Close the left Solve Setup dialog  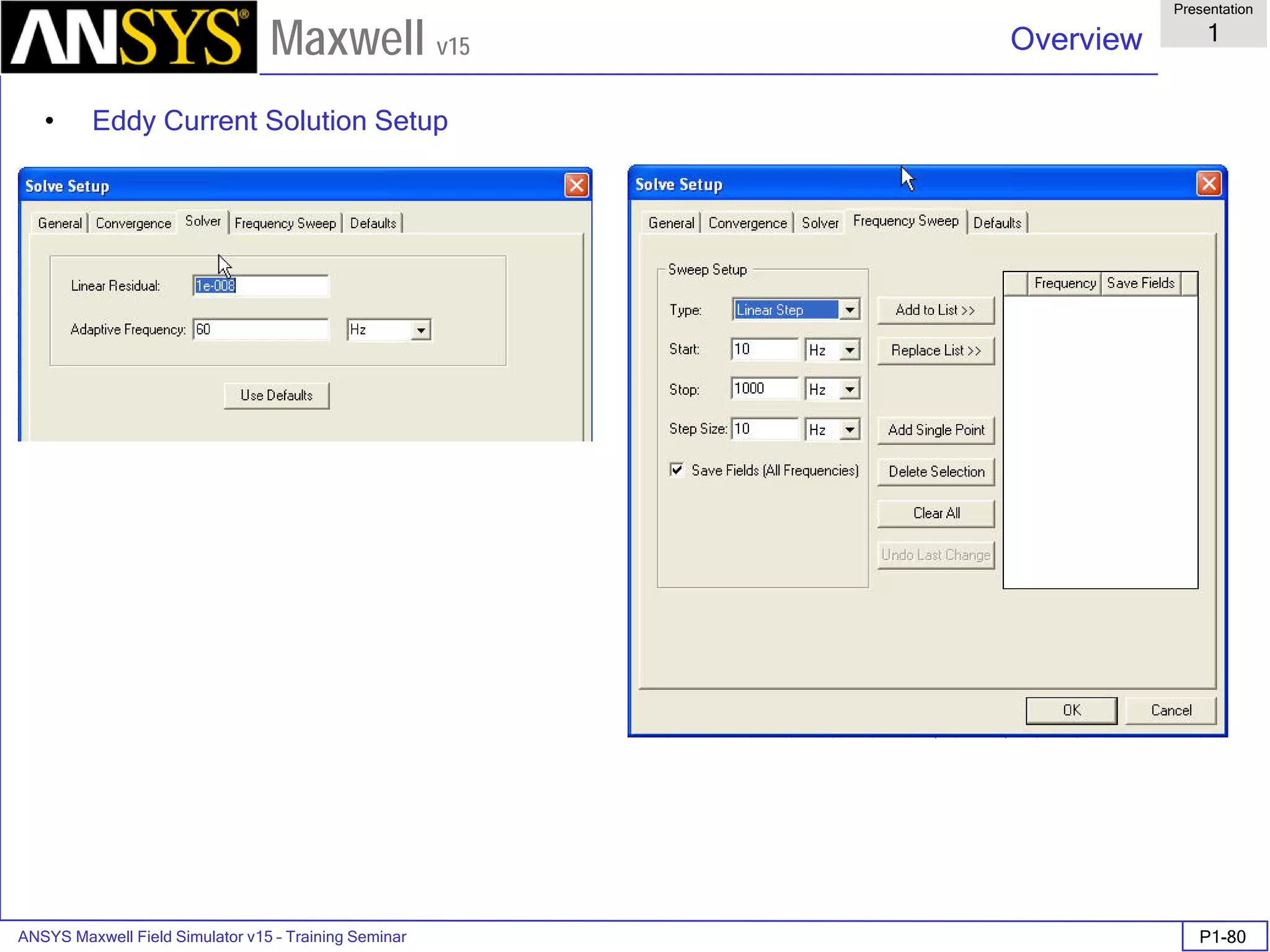tap(576, 185)
